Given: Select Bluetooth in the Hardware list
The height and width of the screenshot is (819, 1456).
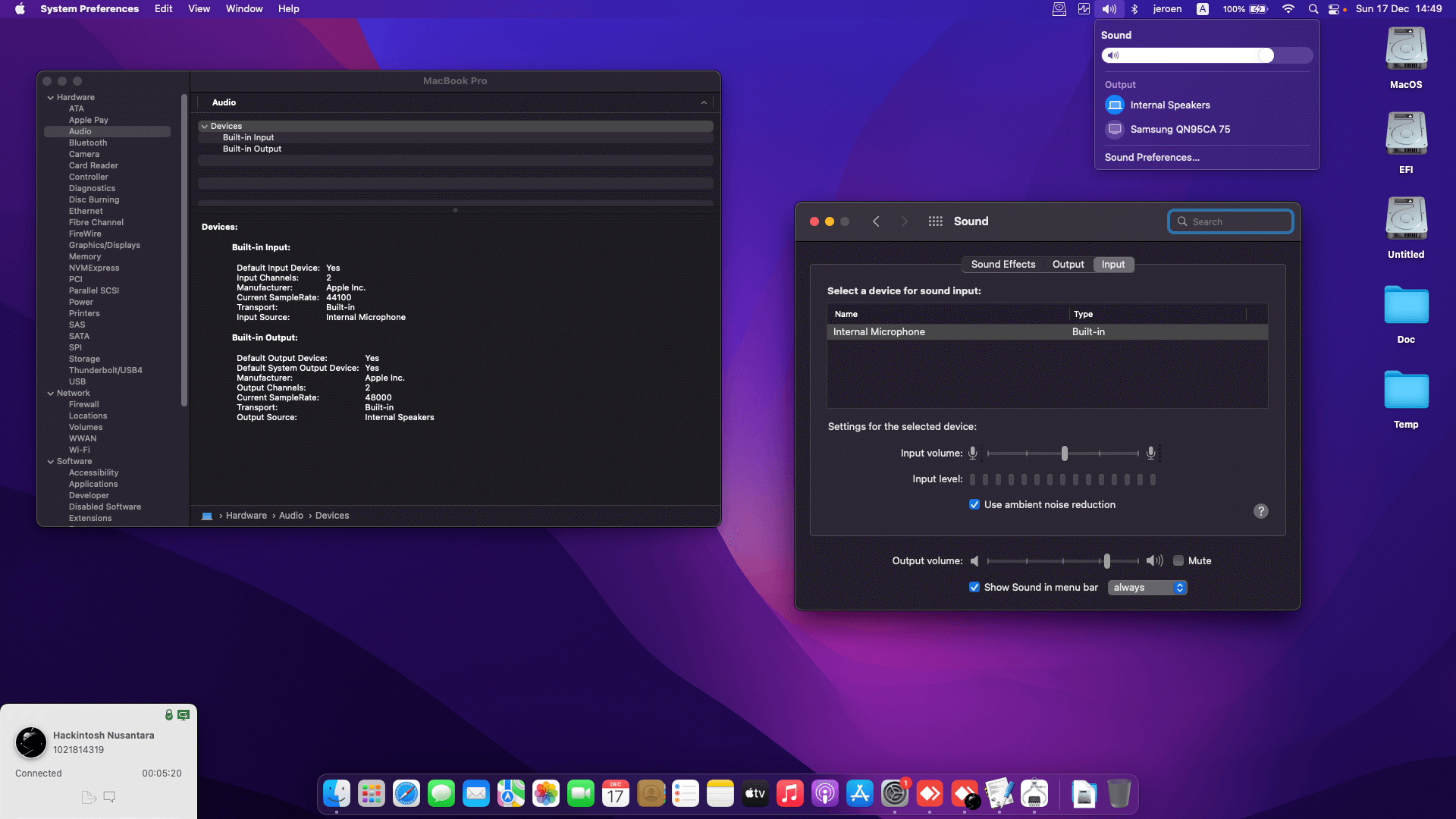Looking at the screenshot, I should coord(88,143).
